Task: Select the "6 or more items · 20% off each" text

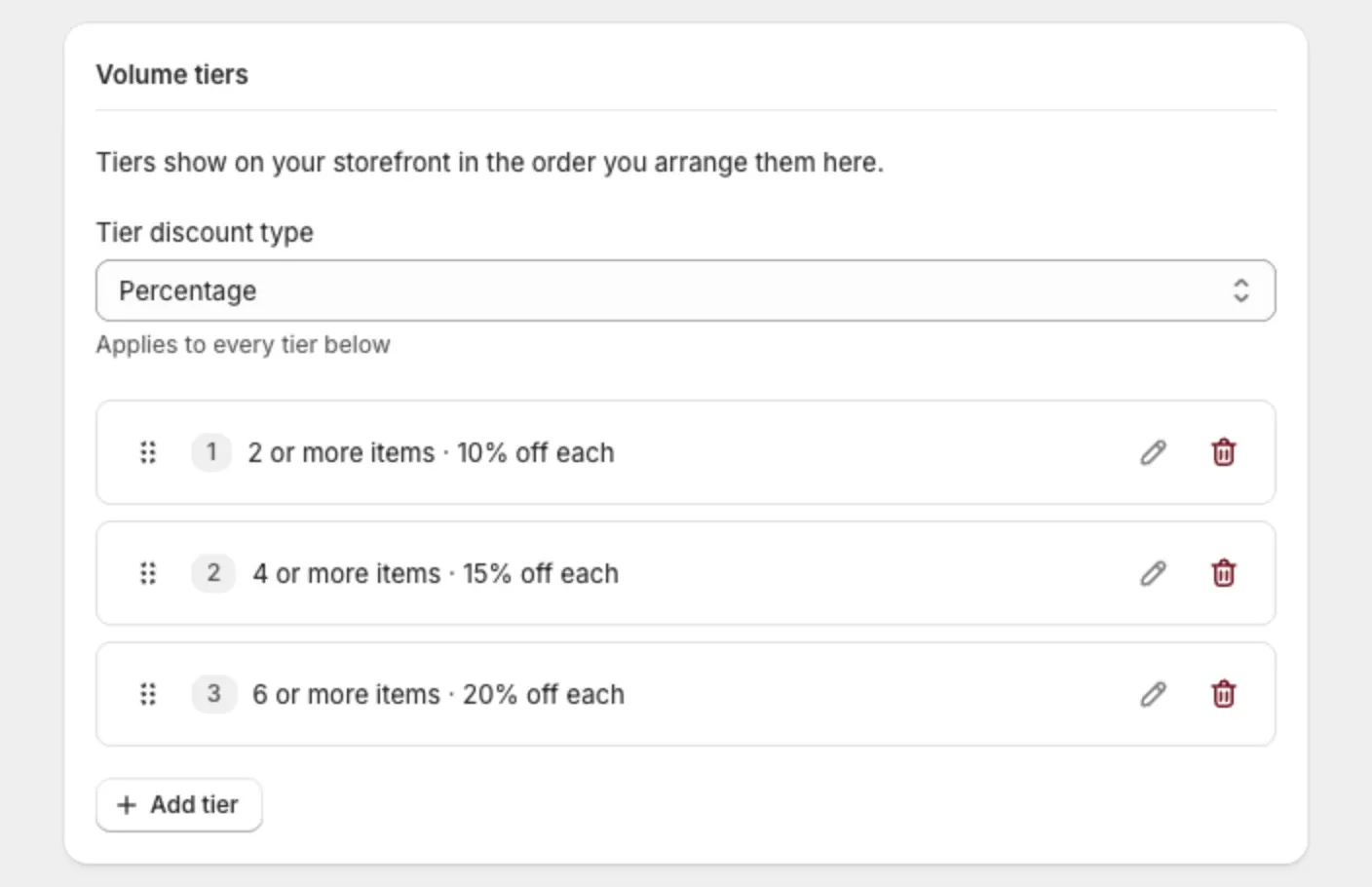Action: pyautogui.click(x=438, y=695)
